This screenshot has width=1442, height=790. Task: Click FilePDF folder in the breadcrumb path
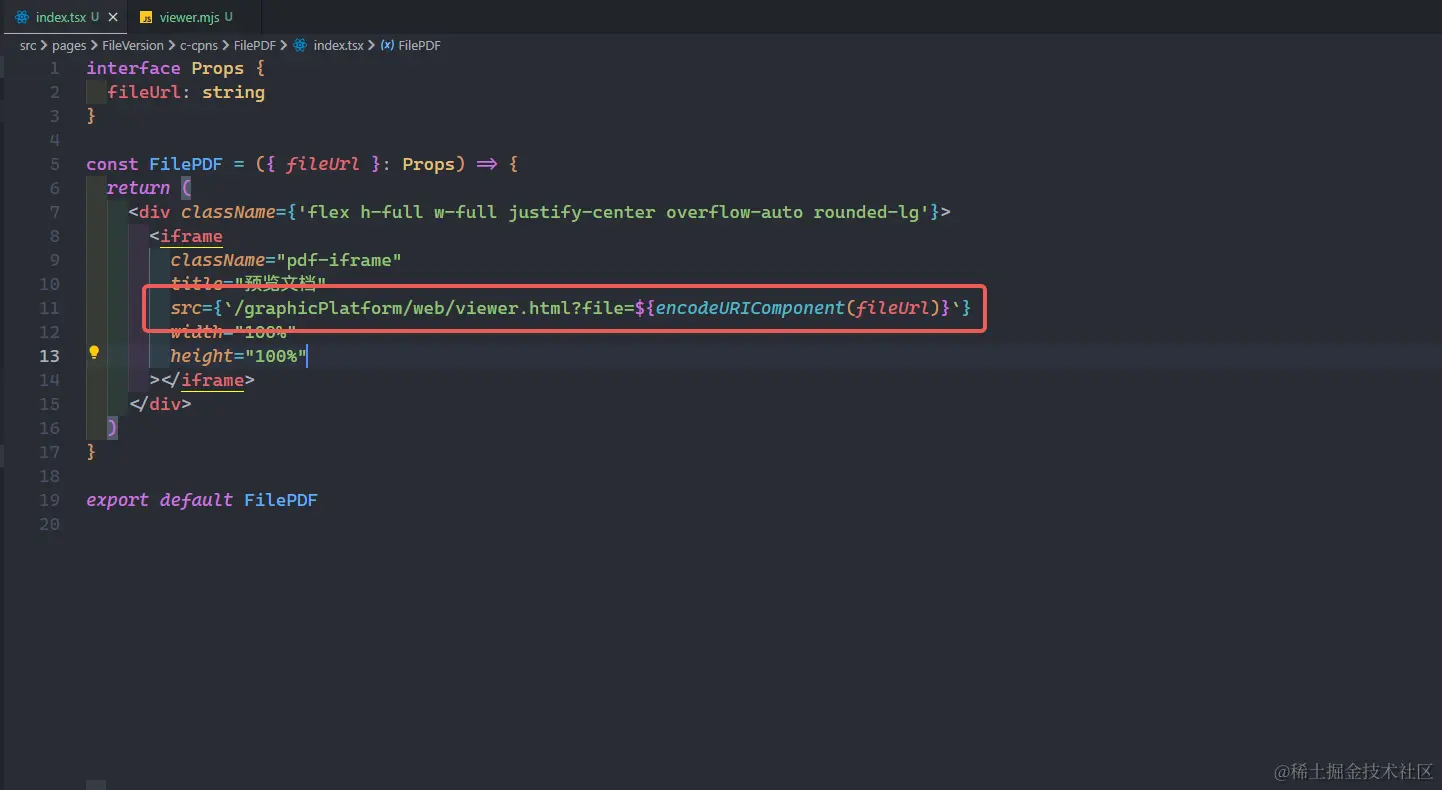point(254,45)
